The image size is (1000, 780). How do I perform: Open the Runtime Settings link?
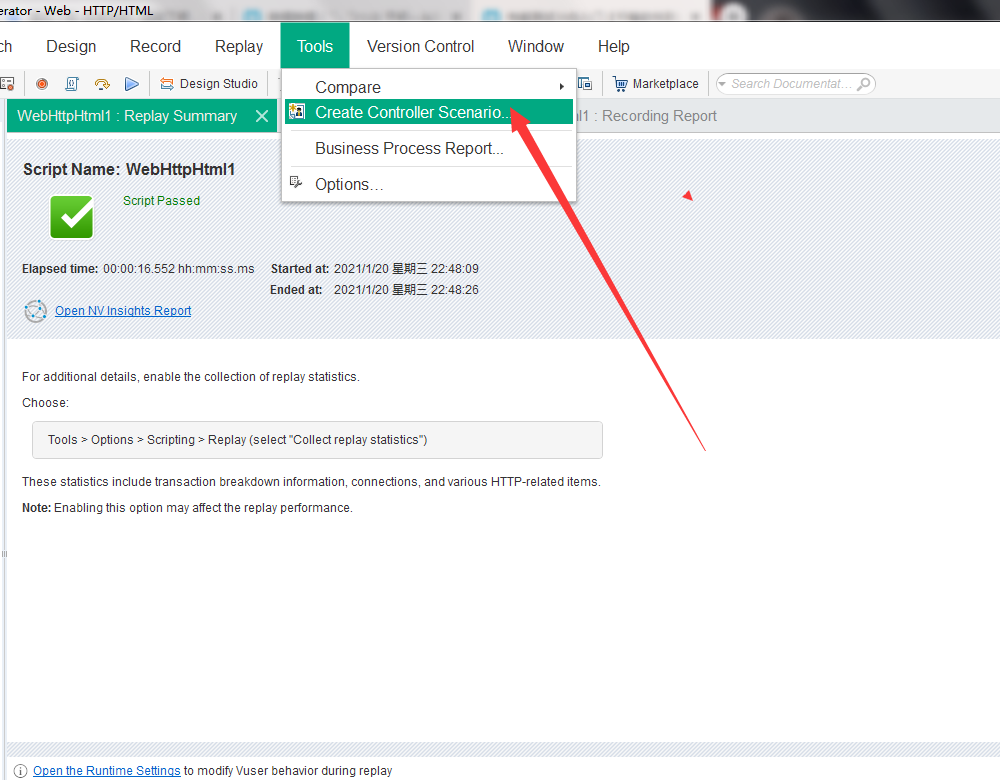click(106, 770)
